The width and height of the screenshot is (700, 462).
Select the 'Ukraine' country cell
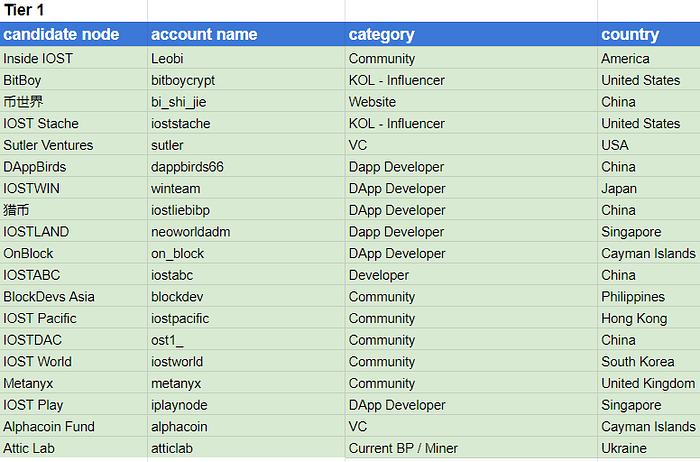649,448
